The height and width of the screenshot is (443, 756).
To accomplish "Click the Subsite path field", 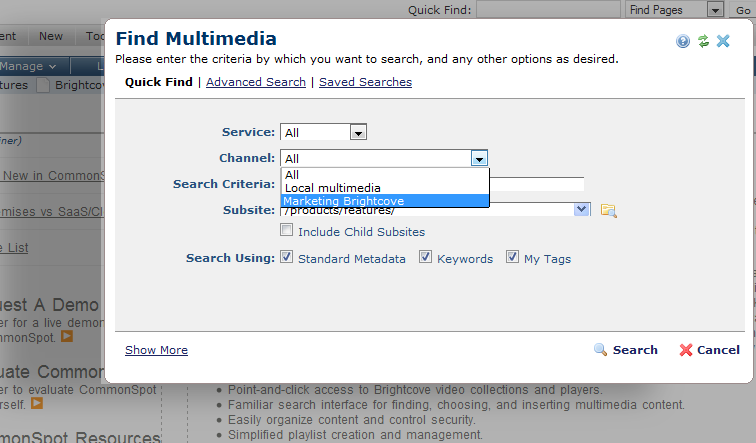I will [427, 211].
